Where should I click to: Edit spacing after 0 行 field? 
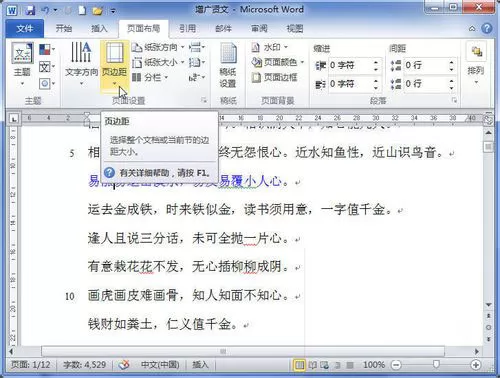[x=425, y=84]
